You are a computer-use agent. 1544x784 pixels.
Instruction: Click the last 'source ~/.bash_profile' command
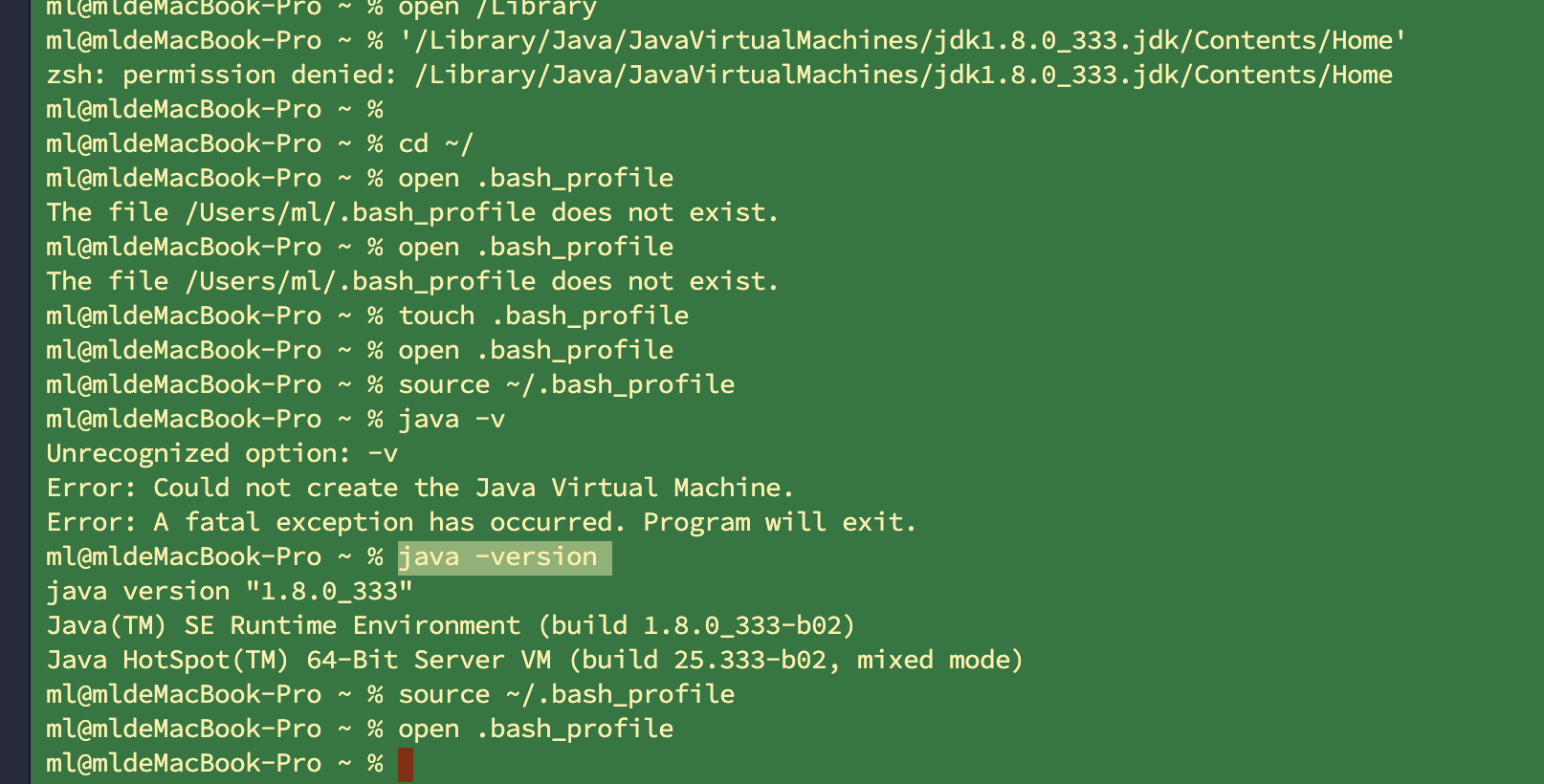566,694
